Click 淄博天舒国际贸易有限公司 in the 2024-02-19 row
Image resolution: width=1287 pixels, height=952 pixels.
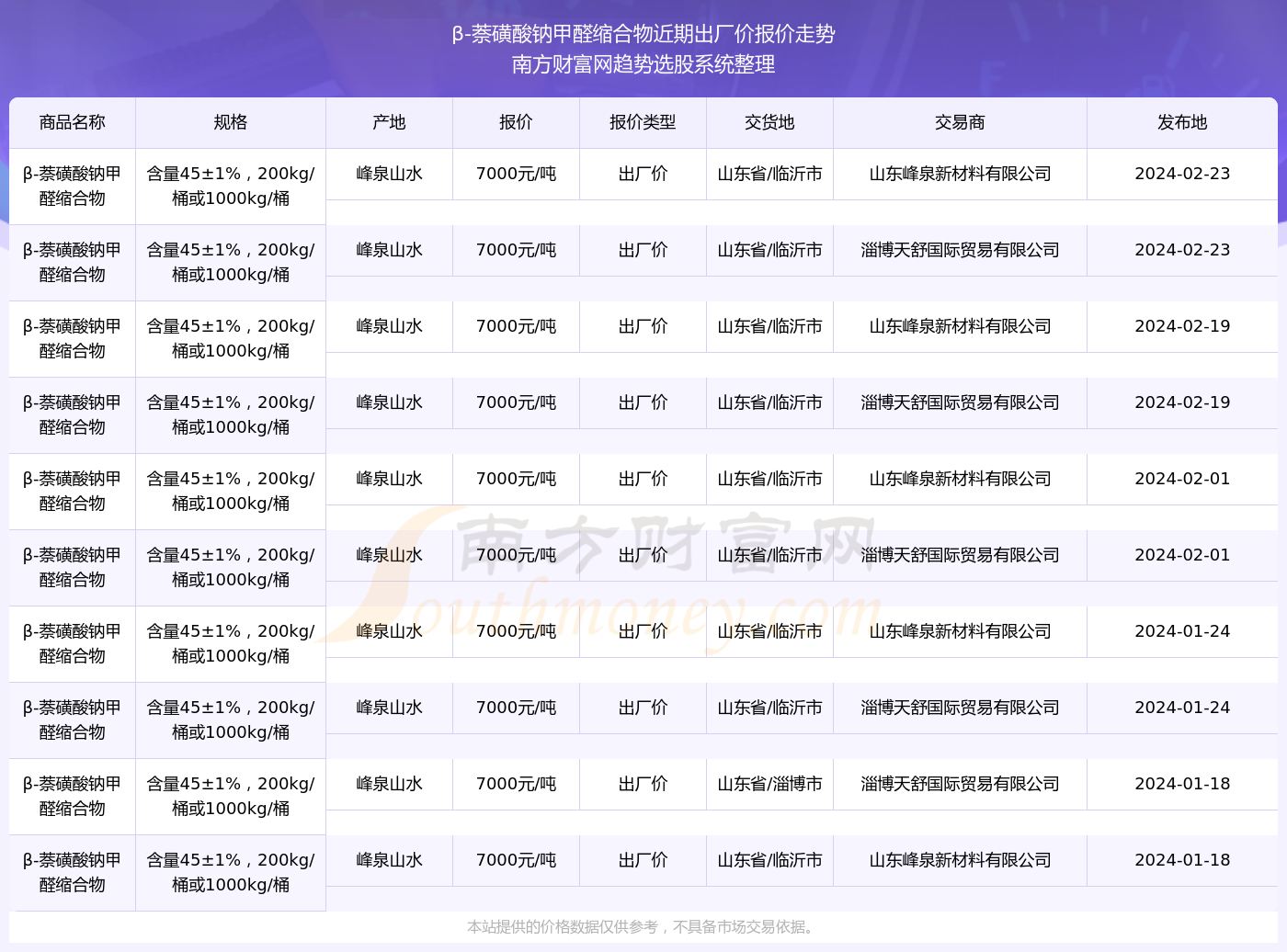960,402
